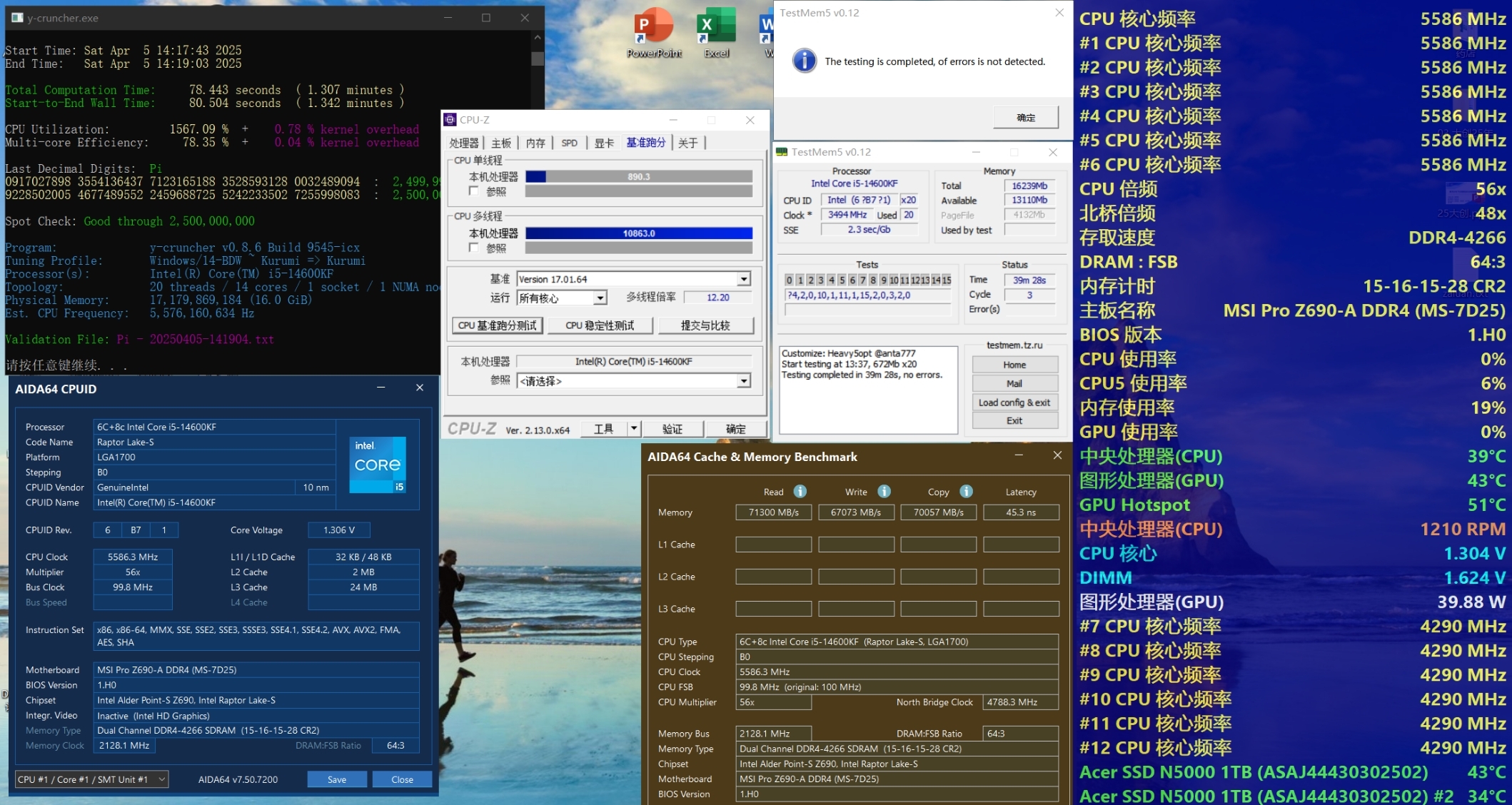This screenshot has width=1512, height=805.
Task: Click the Intel Core i5 logo badge
Action: point(378,465)
